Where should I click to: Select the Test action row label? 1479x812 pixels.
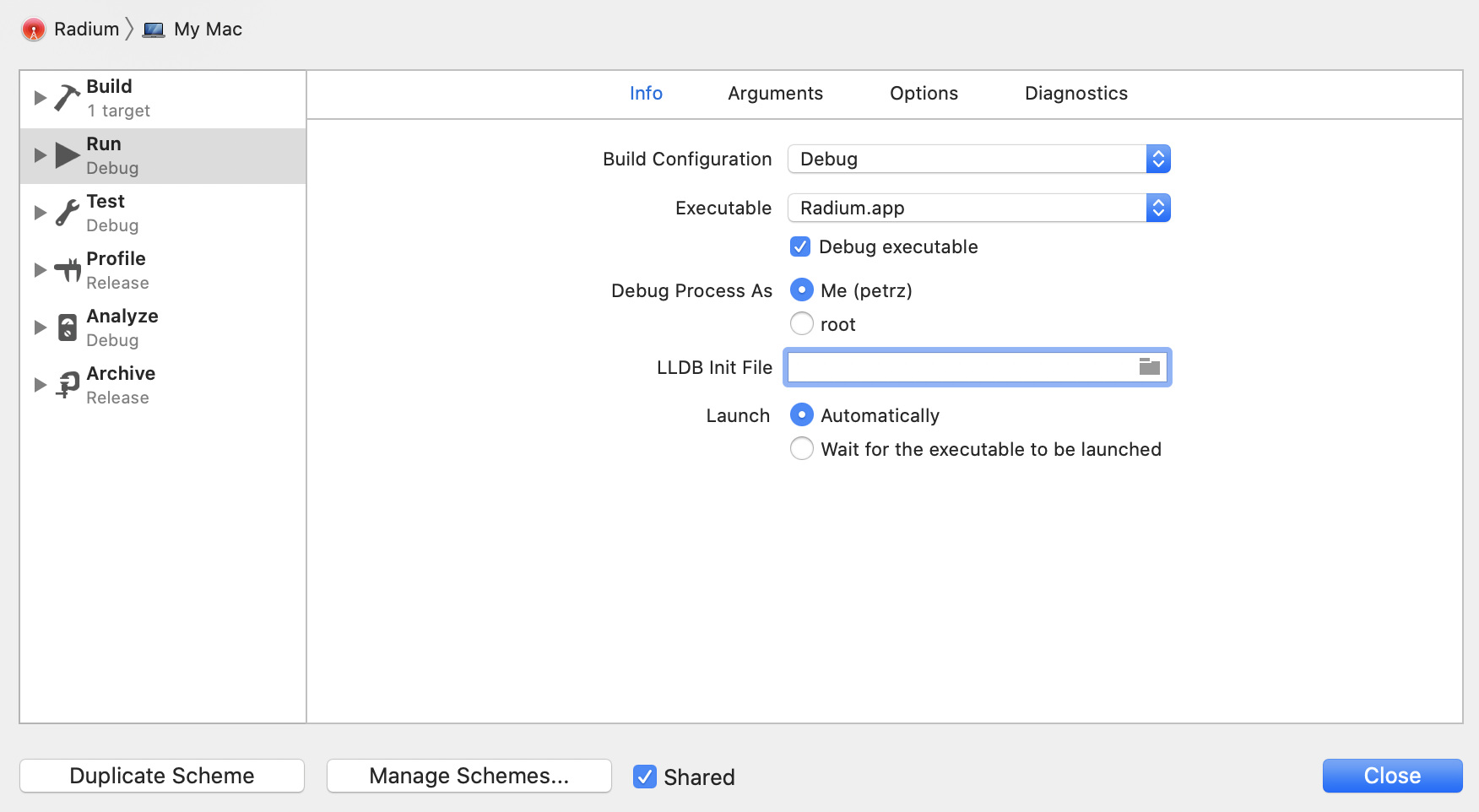tap(106, 202)
